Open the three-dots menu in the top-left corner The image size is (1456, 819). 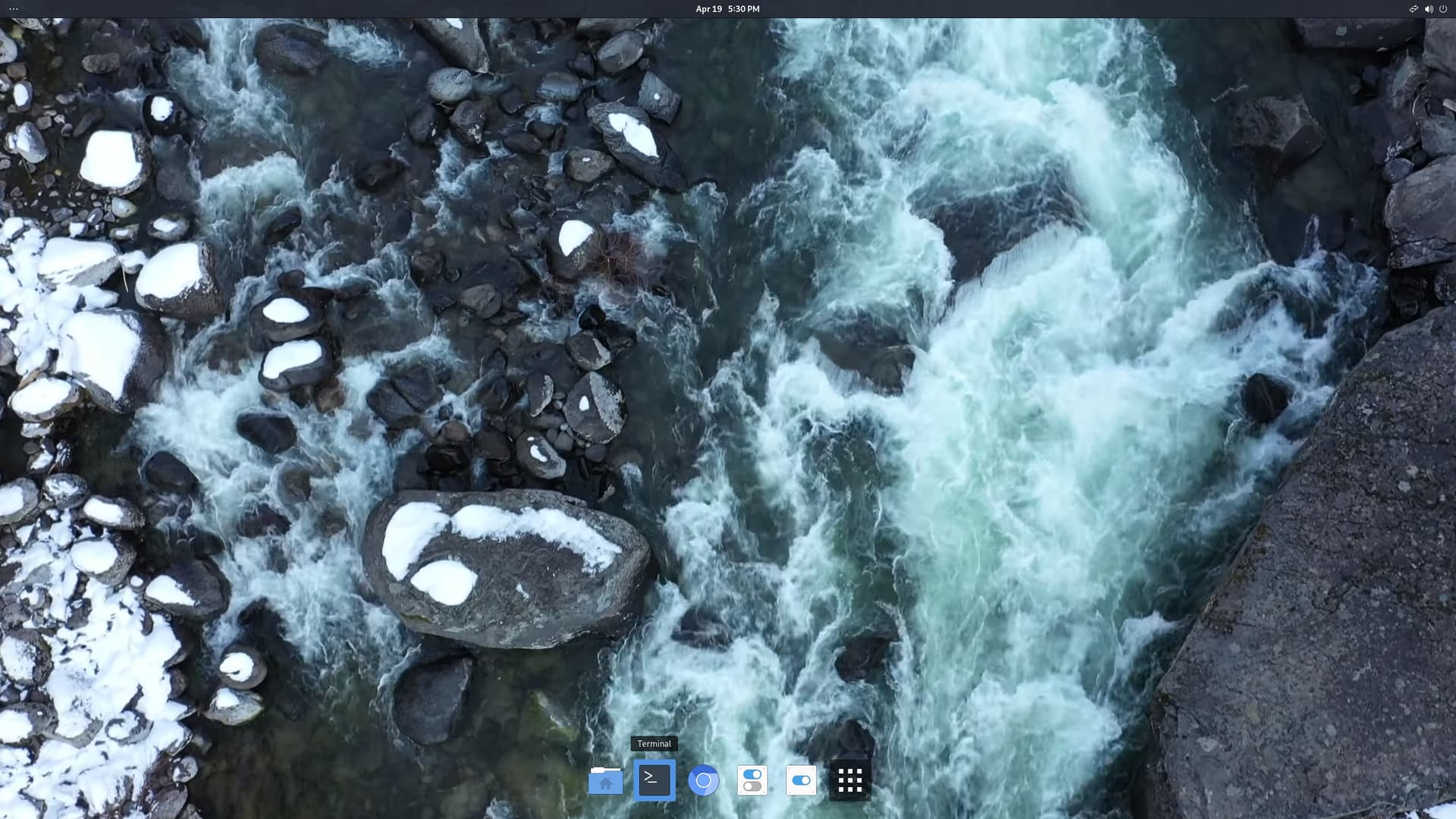(x=13, y=9)
